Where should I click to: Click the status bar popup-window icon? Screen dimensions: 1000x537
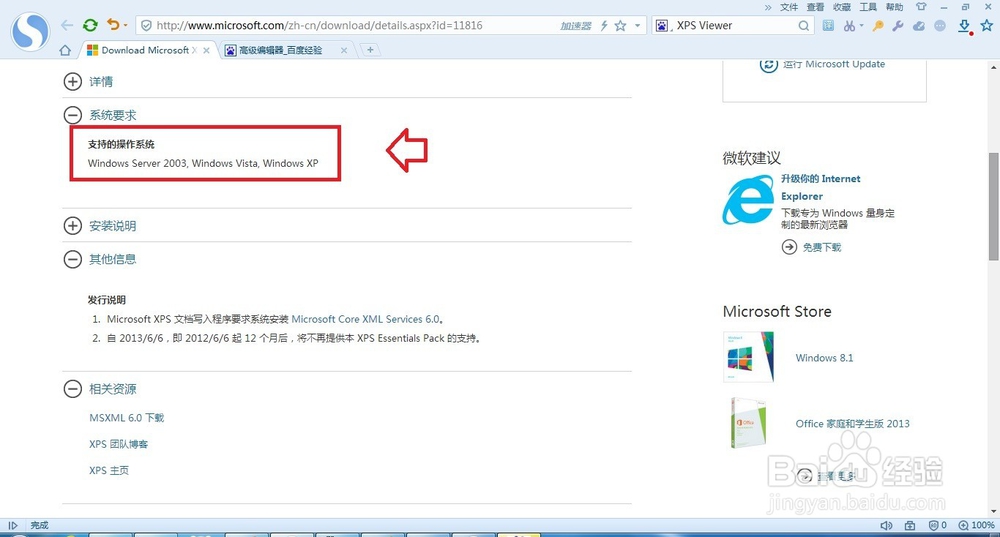pos(910,526)
